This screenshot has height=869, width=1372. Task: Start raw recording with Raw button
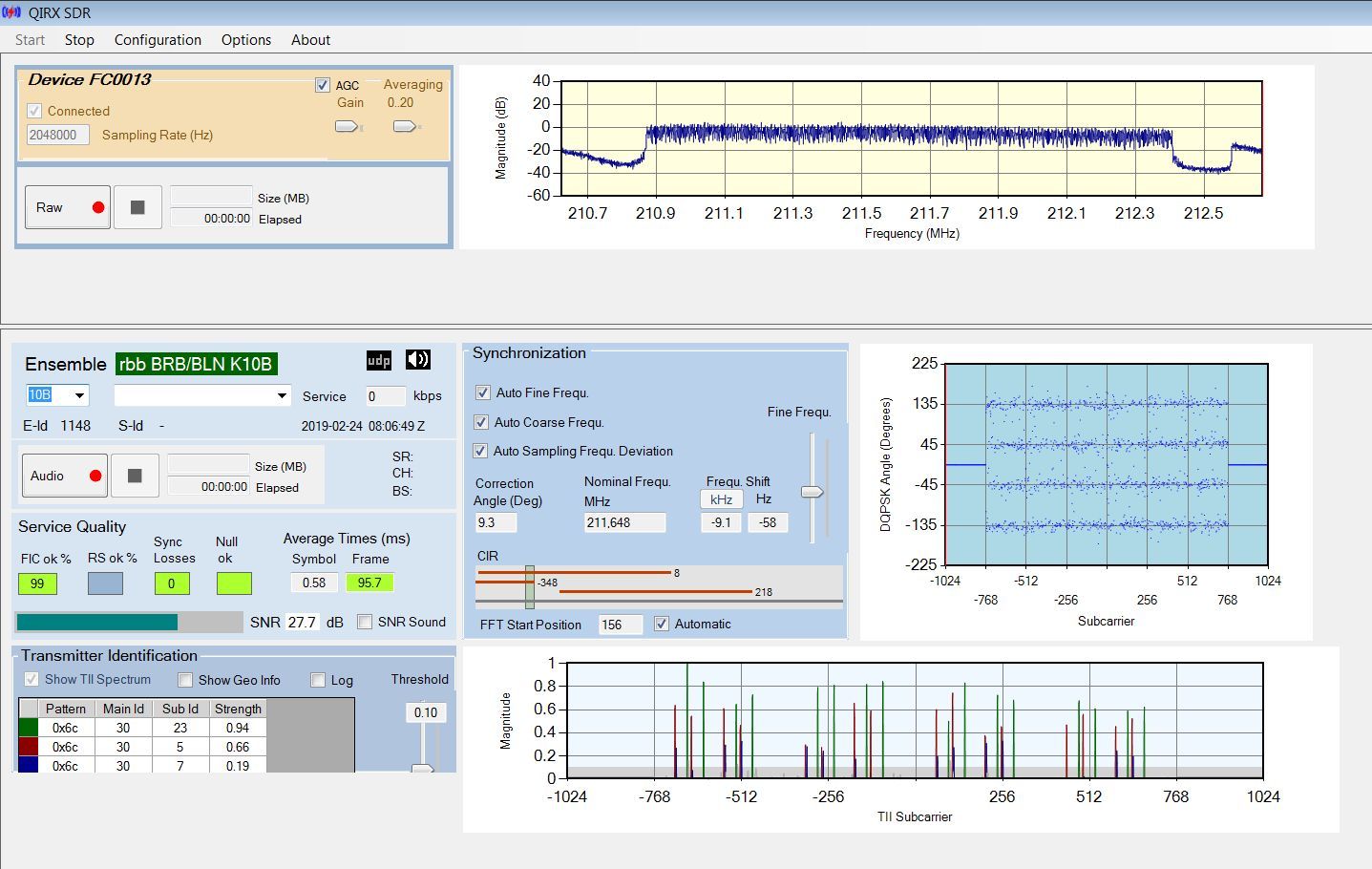67,207
